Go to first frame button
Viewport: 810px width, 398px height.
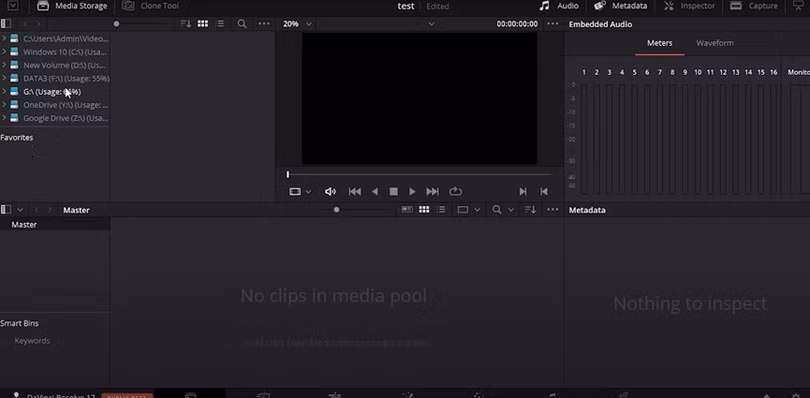pyautogui.click(x=355, y=192)
